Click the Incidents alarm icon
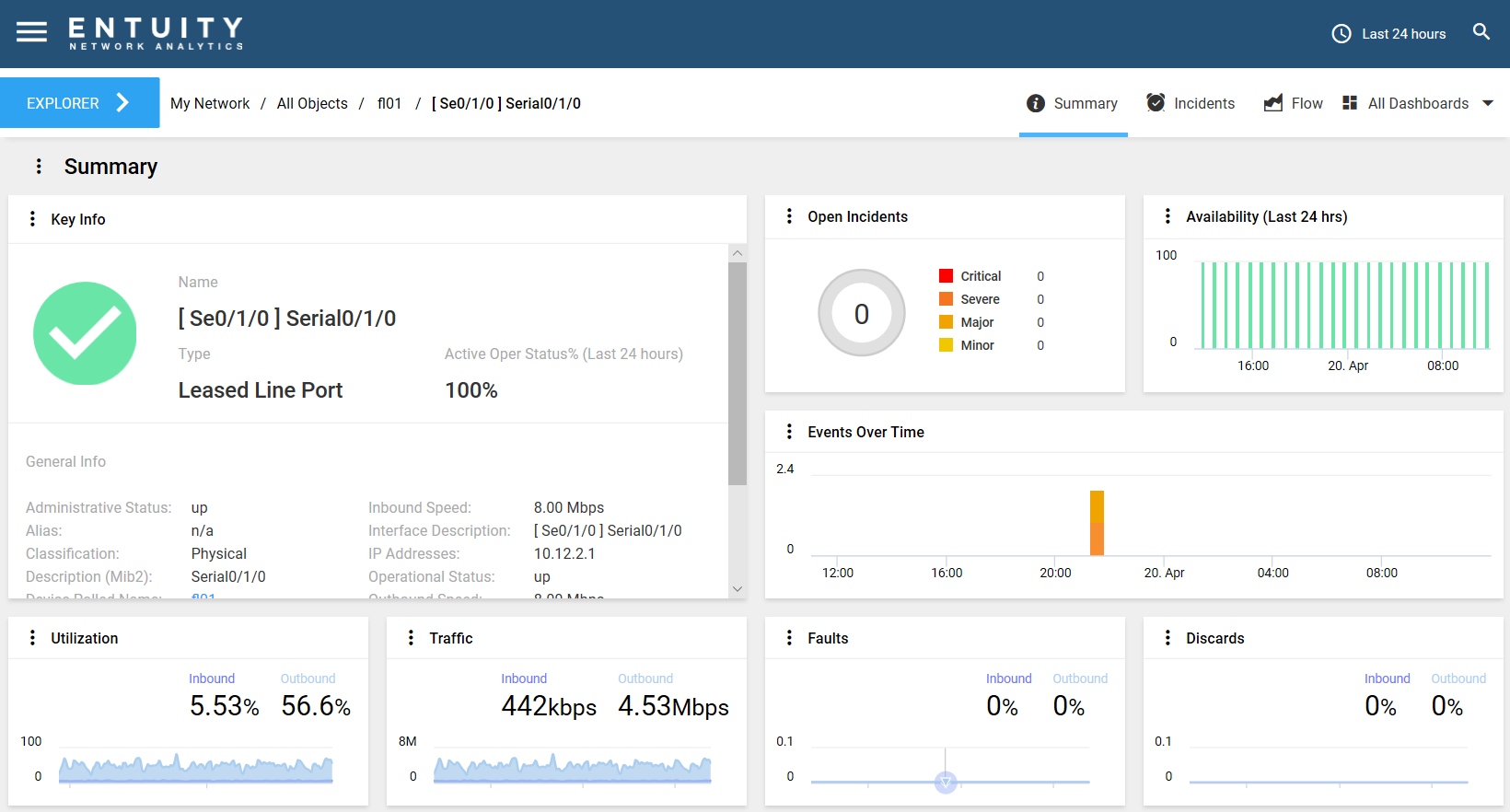 (x=1156, y=102)
